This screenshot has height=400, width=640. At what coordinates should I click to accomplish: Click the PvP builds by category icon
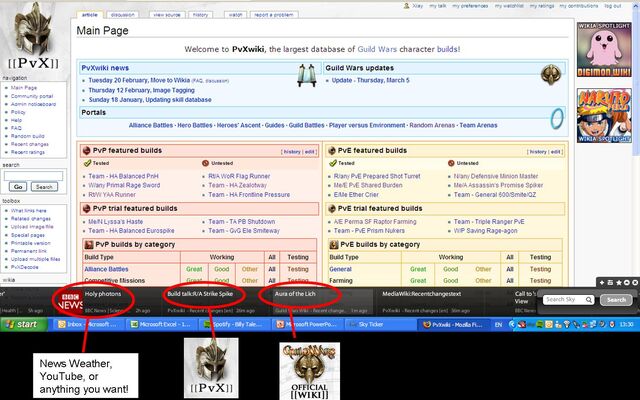[89, 244]
